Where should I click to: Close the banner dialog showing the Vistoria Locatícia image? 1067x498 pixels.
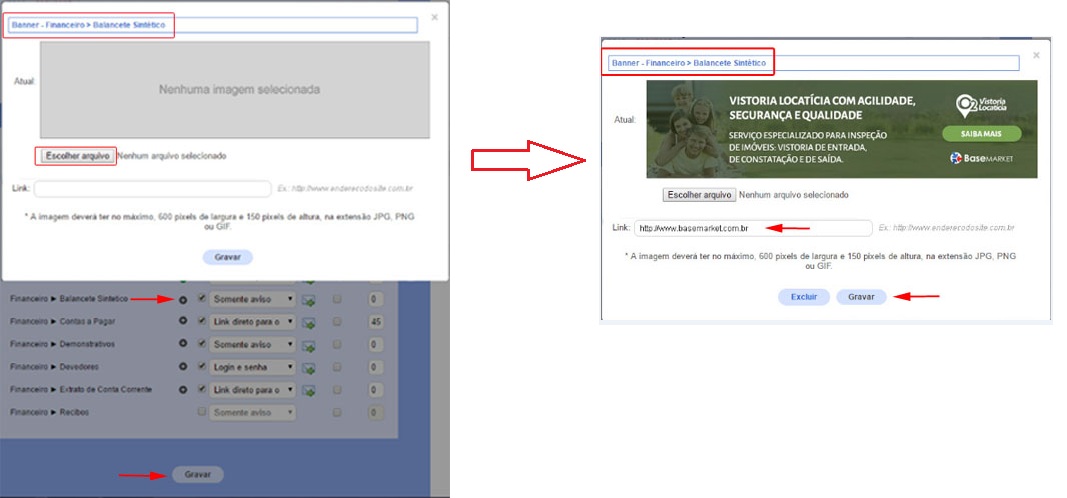click(1036, 55)
